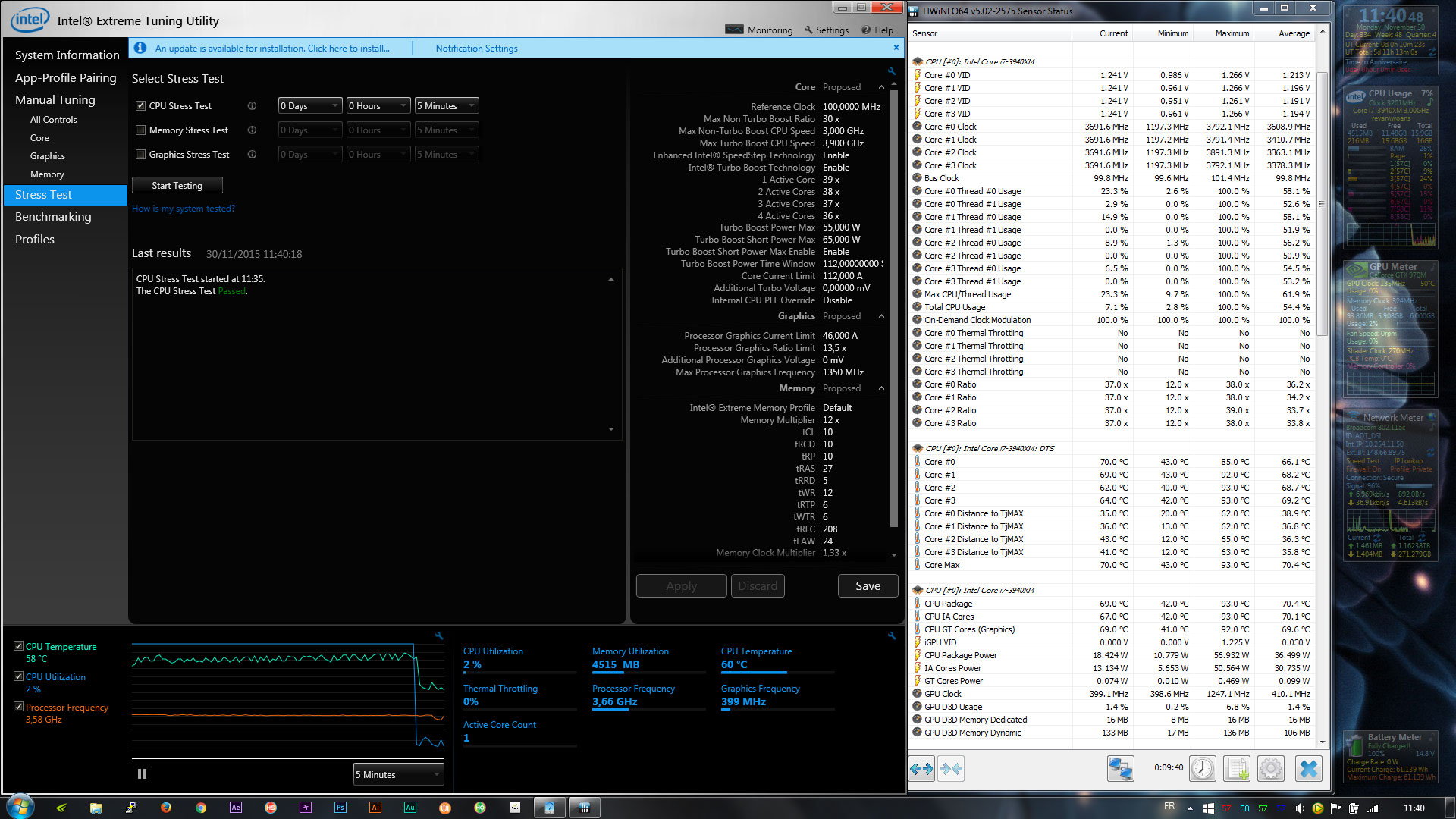Screen dimensions: 1456x819
Task: Open HWiNFO sensor settings gear icon
Action: click(x=1271, y=769)
